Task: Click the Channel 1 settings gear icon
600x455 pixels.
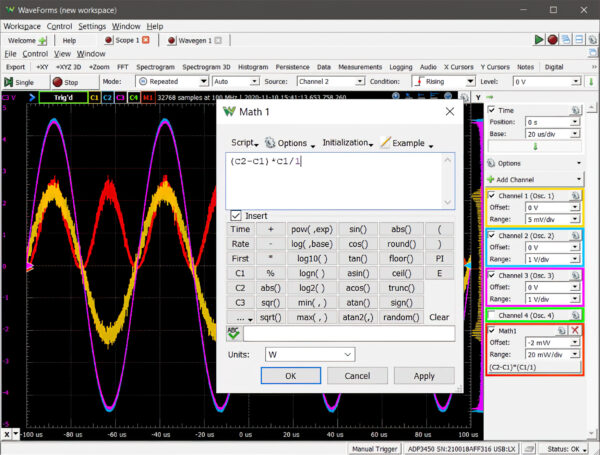Action: [x=577, y=194]
